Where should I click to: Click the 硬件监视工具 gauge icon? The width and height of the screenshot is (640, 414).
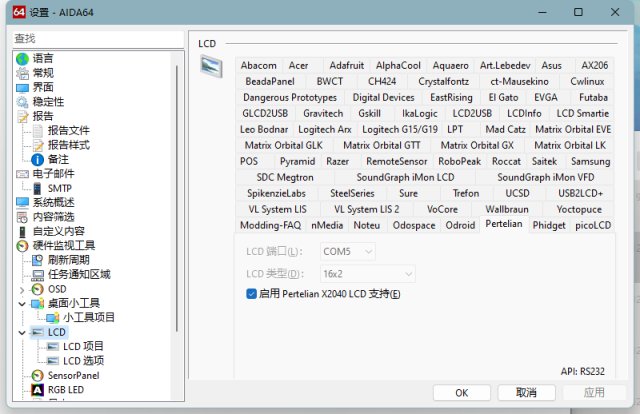pos(22,246)
